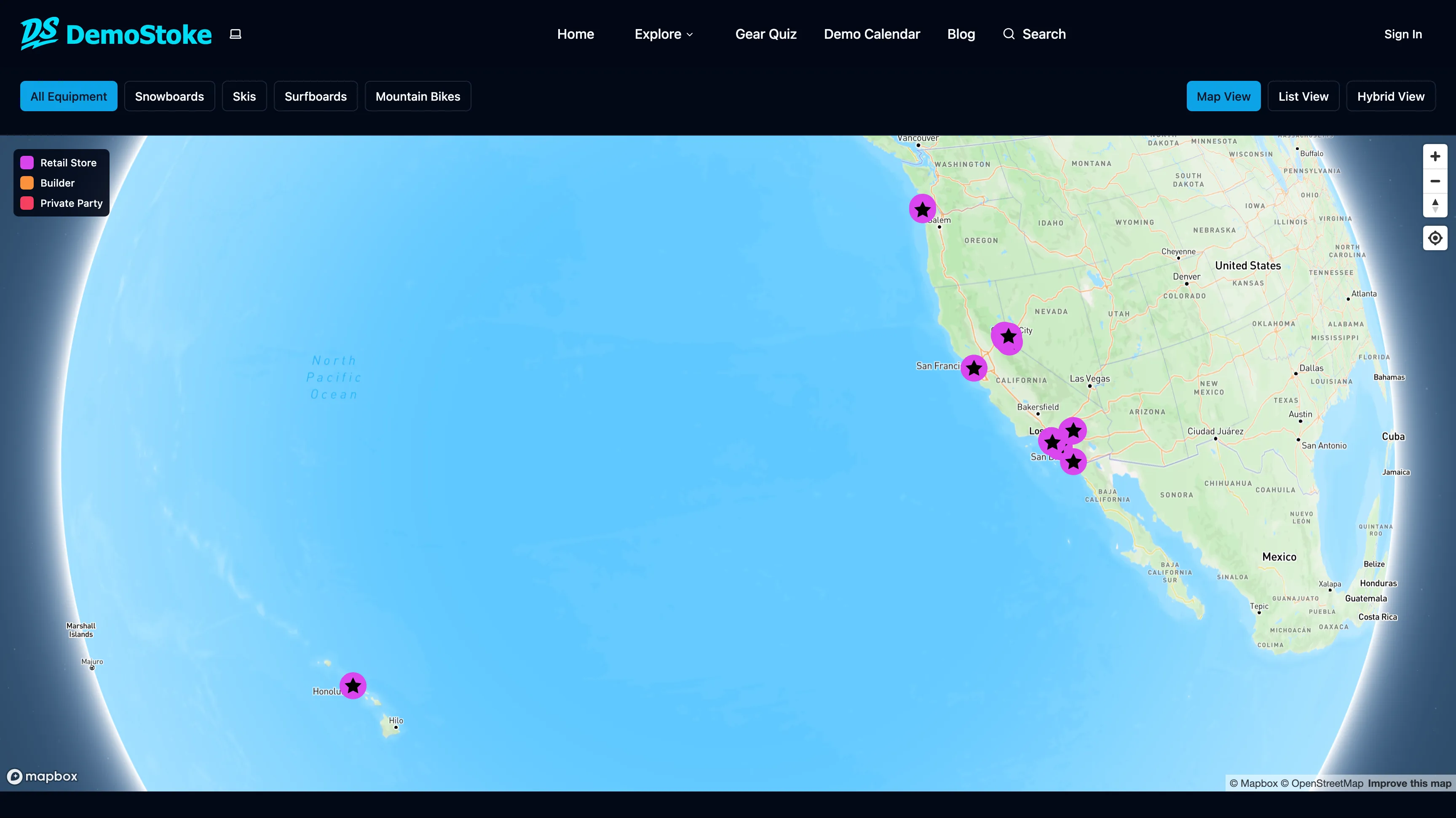
Task: Switch to List View
Action: coord(1303,96)
